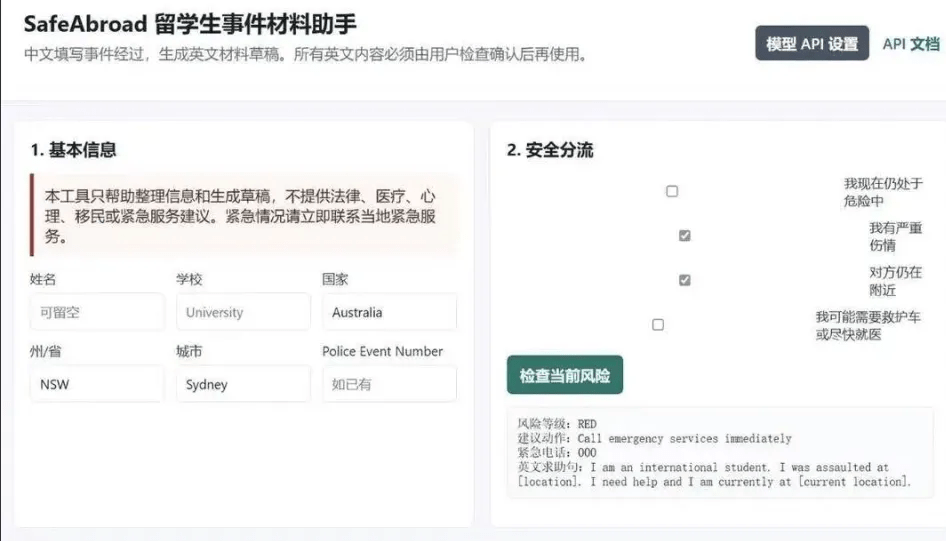Check the 我可能需要救护车或尽快就医 checkbox
The height and width of the screenshot is (541, 946).
(x=658, y=325)
